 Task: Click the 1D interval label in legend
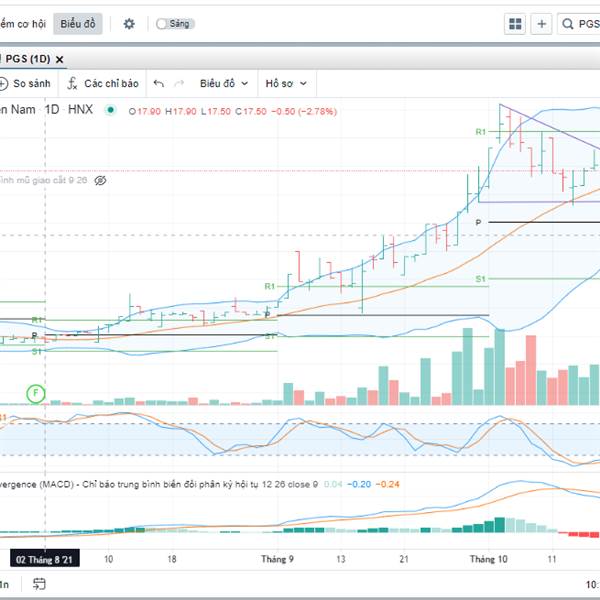coord(52,110)
